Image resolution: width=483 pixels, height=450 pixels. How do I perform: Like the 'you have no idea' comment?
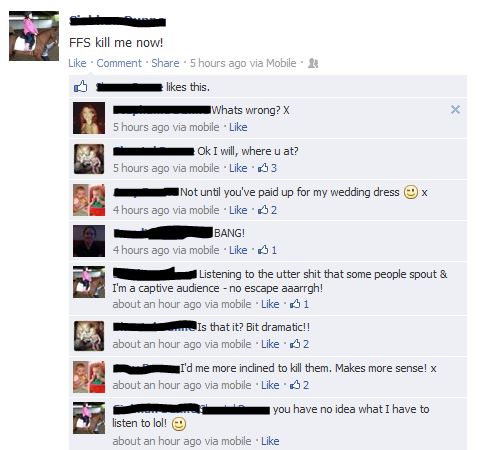(x=270, y=441)
